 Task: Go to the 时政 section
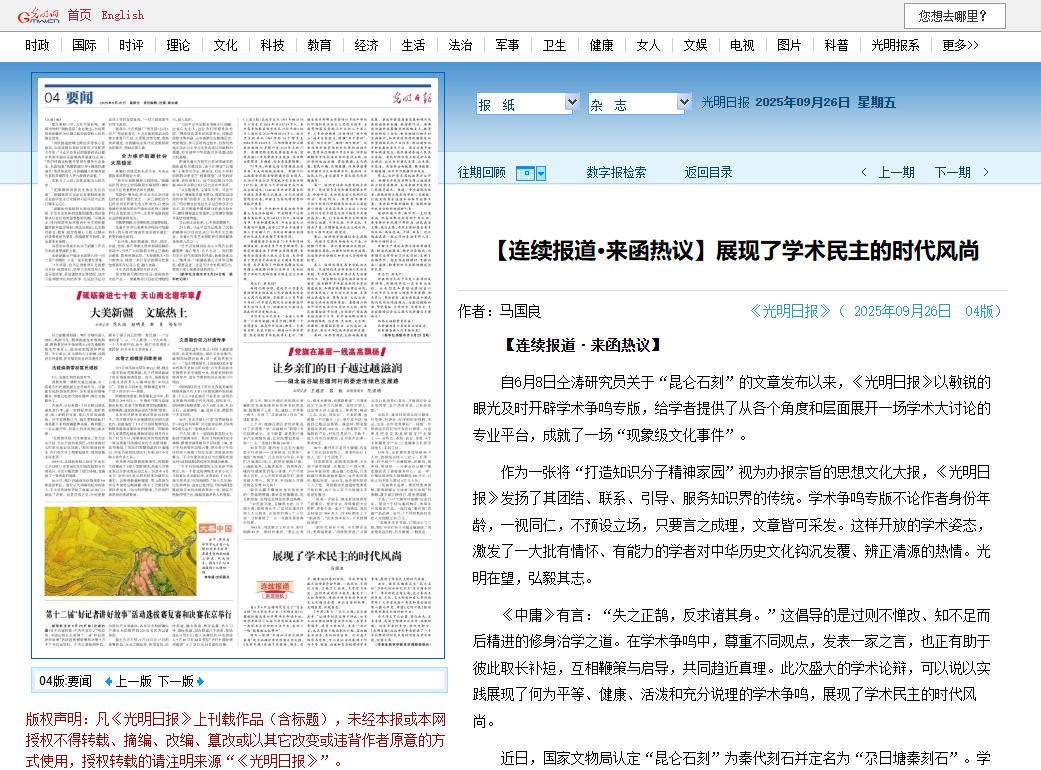[x=37, y=45]
